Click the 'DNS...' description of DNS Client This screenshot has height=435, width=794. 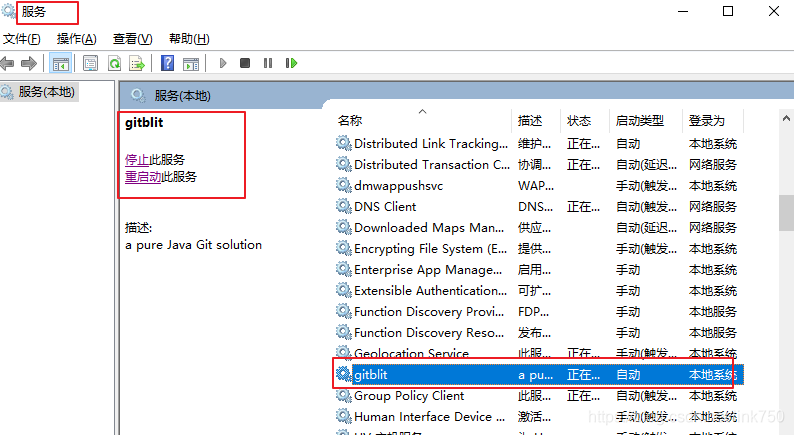(535, 207)
